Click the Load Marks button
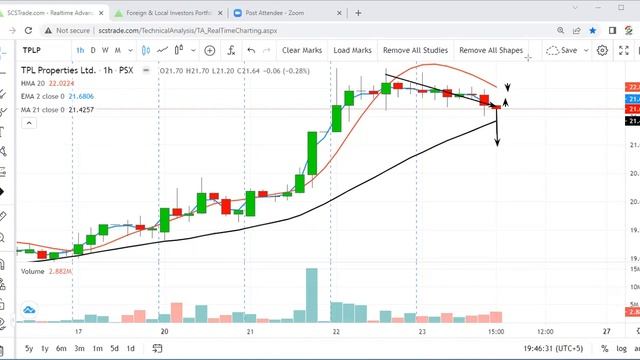The width and height of the screenshot is (640, 360). (x=352, y=50)
